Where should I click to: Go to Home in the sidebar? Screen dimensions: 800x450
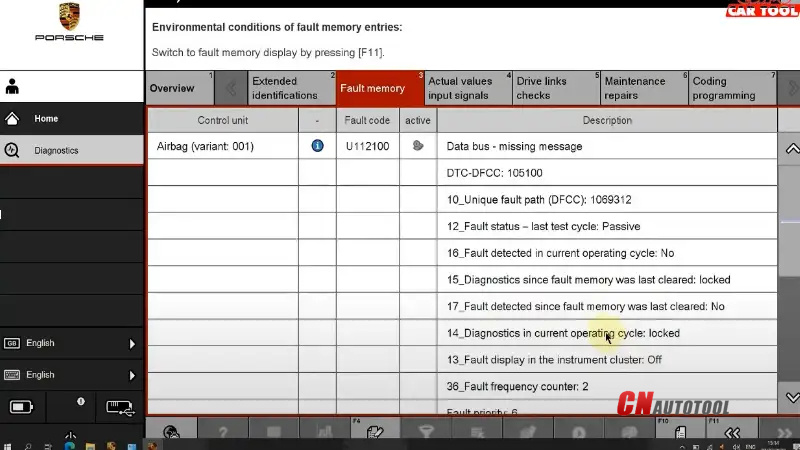tap(71, 118)
